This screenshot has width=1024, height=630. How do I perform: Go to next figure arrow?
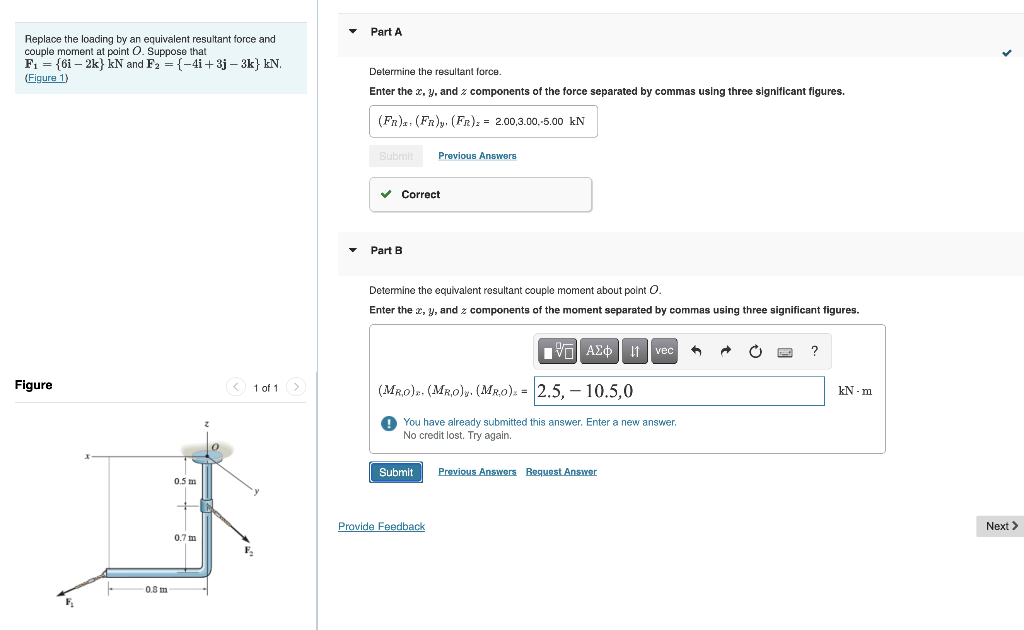click(296, 387)
